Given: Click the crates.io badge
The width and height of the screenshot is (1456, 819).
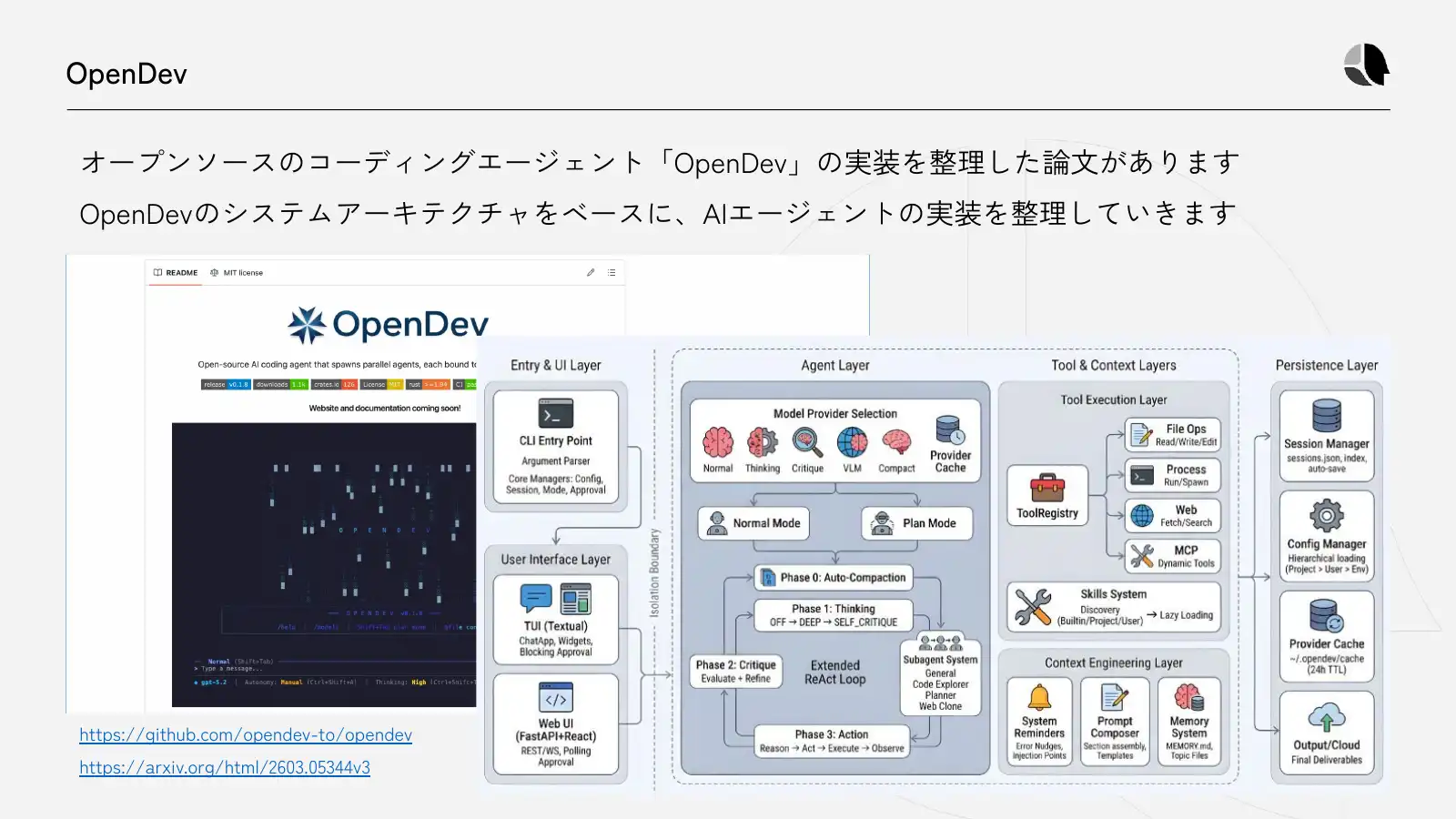Looking at the screenshot, I should 334,384.
